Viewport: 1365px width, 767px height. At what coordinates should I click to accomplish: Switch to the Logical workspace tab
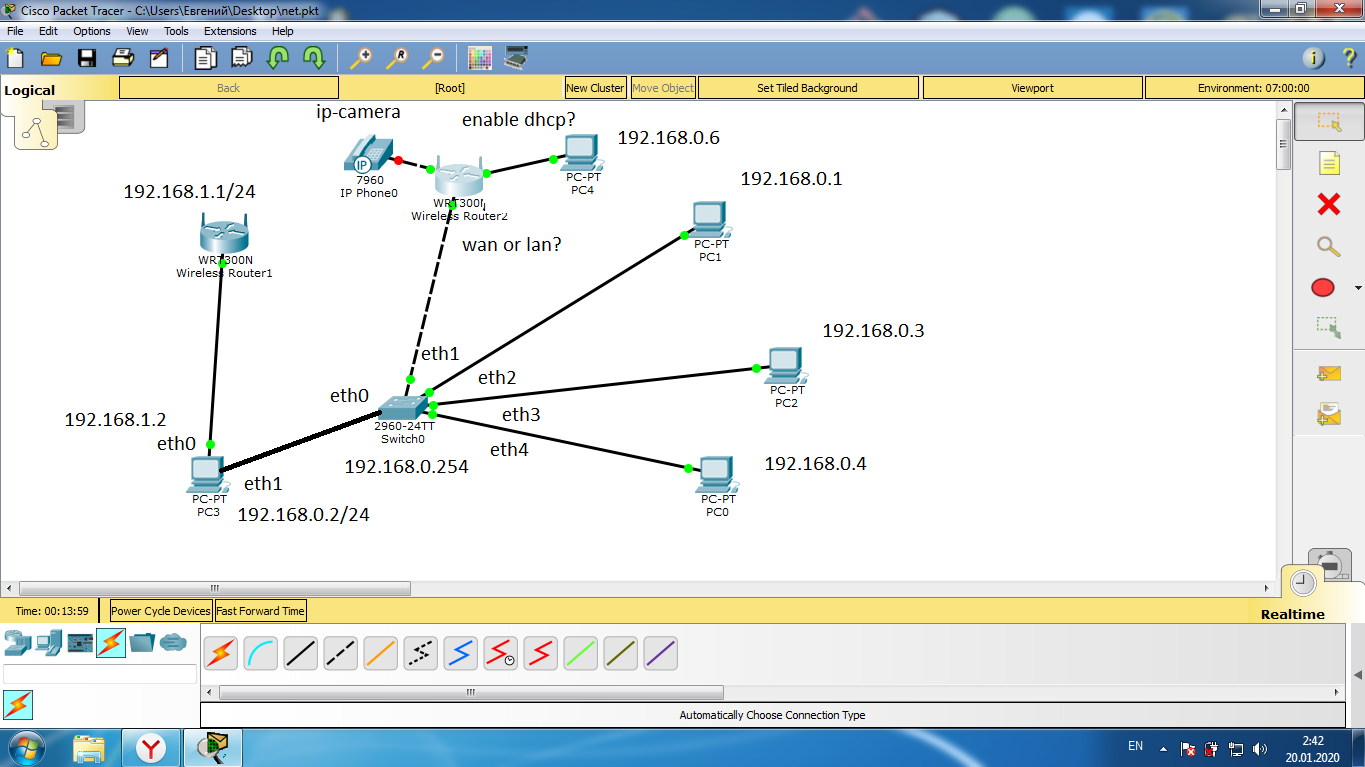tap(30, 90)
